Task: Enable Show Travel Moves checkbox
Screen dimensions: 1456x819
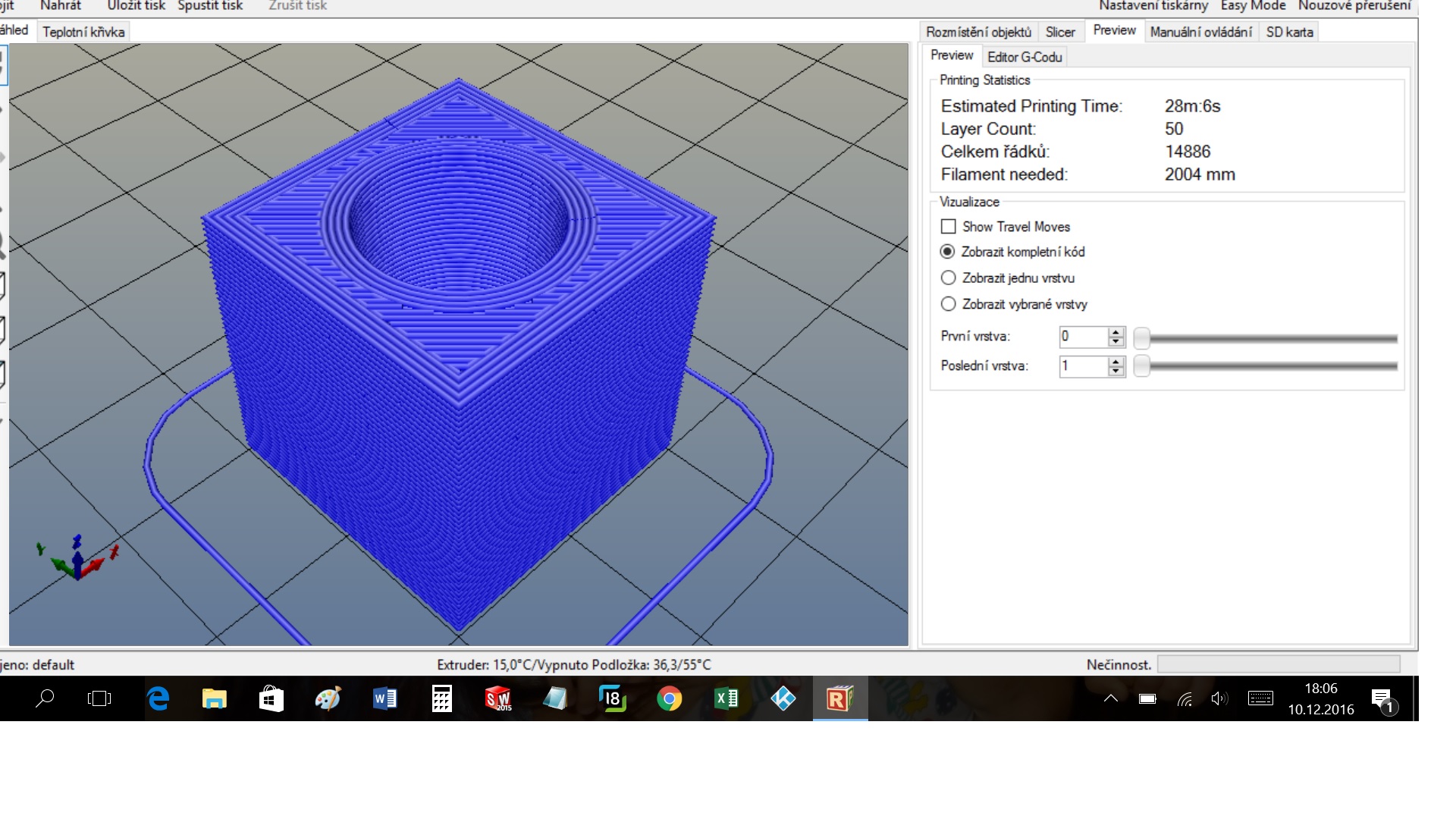Action: (x=948, y=227)
